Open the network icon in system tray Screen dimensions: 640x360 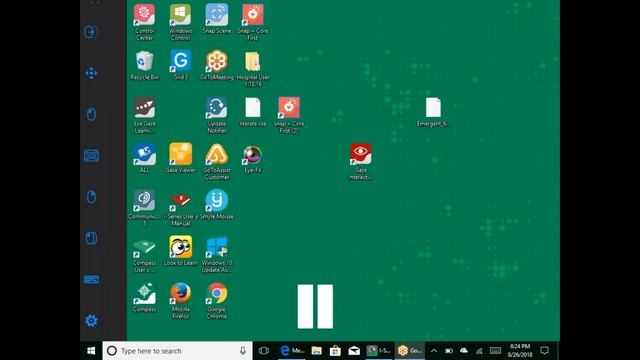coord(479,351)
